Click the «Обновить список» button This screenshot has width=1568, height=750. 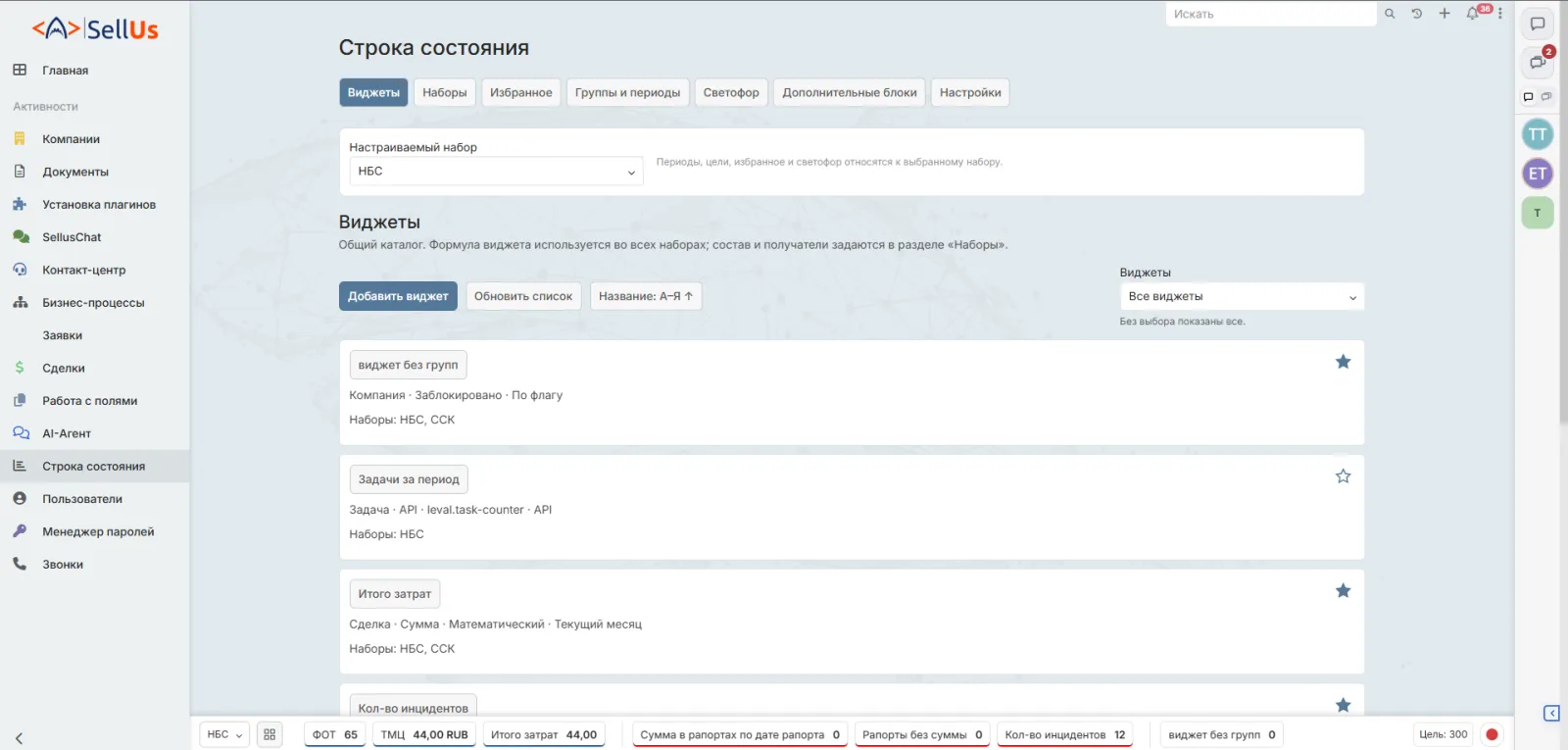click(x=523, y=296)
